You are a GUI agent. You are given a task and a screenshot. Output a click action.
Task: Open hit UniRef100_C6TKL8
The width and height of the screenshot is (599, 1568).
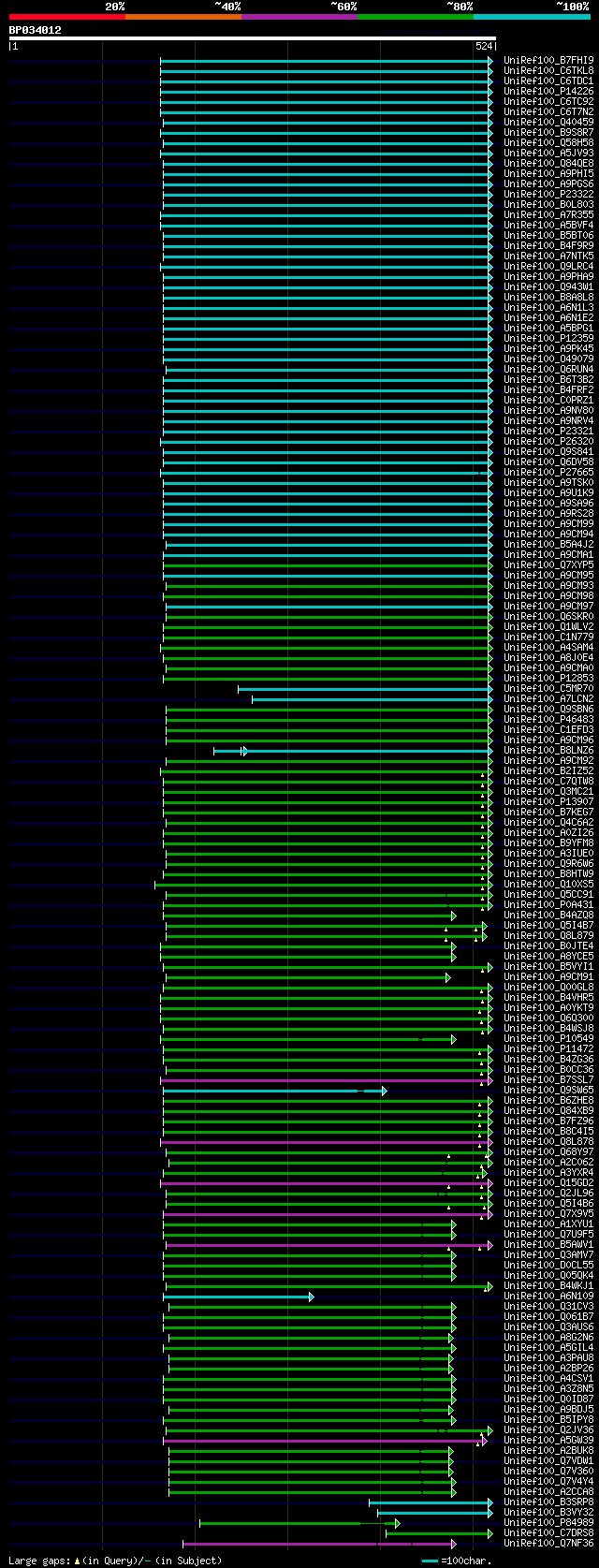coord(548,70)
